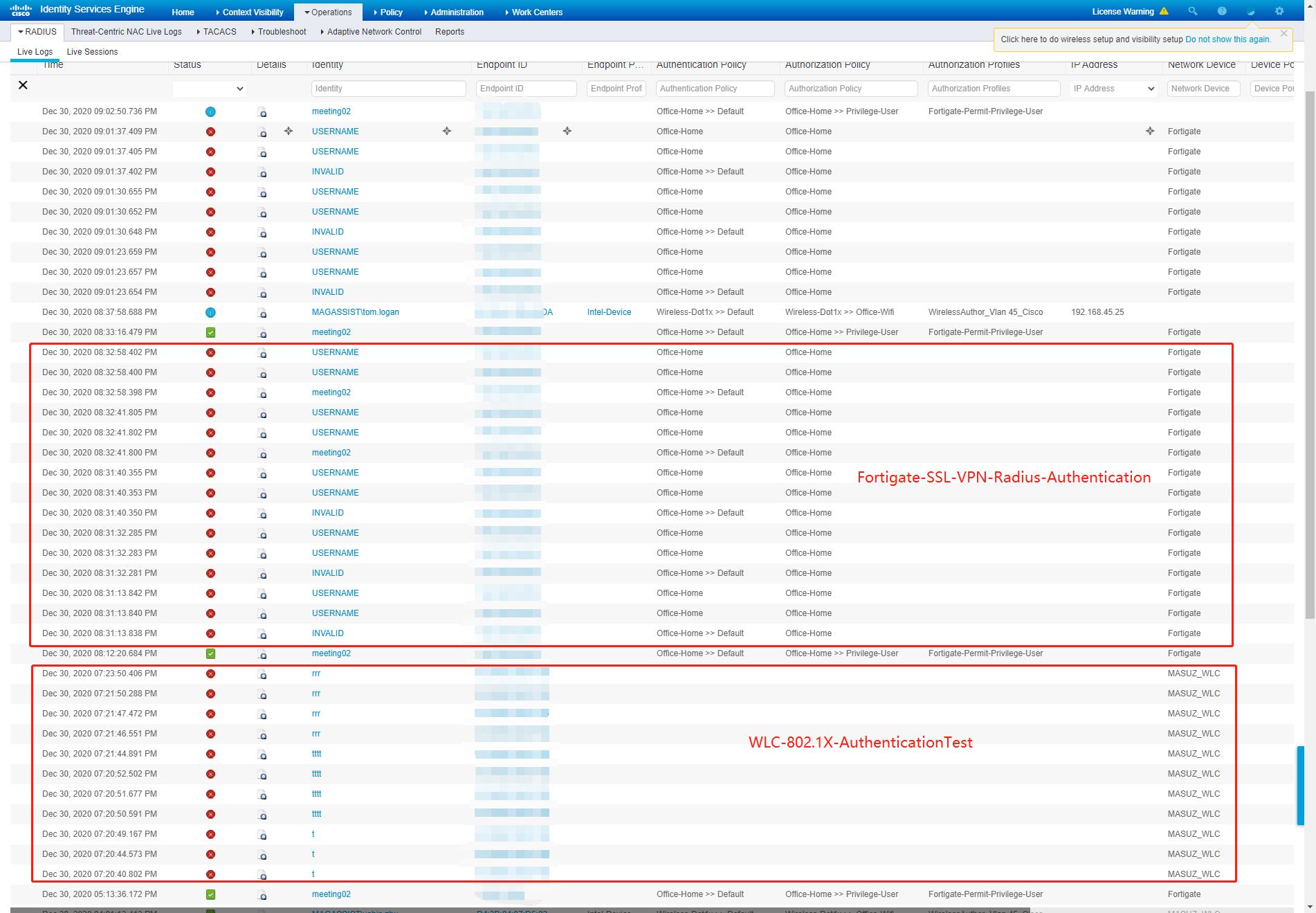Open identity rrr at 07:23:50.406 PM
1316x913 pixels.
[316, 674]
